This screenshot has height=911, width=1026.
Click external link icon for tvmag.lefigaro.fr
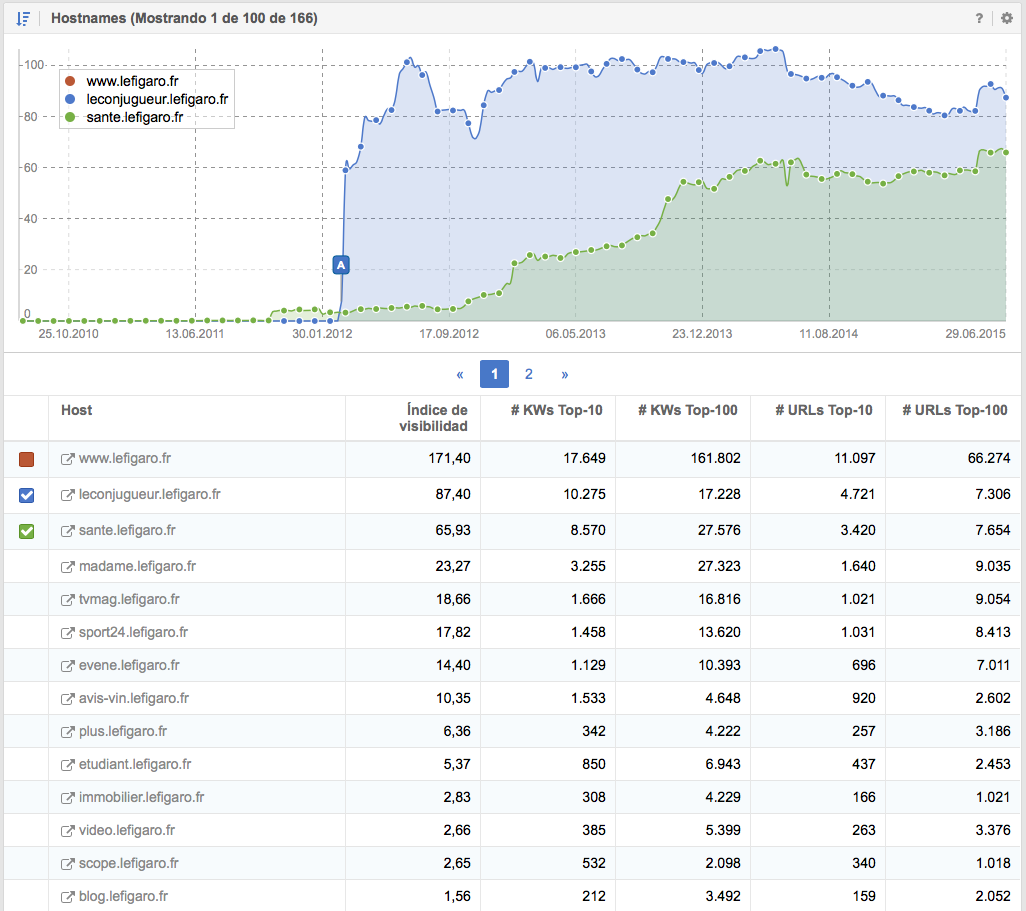(x=68, y=600)
